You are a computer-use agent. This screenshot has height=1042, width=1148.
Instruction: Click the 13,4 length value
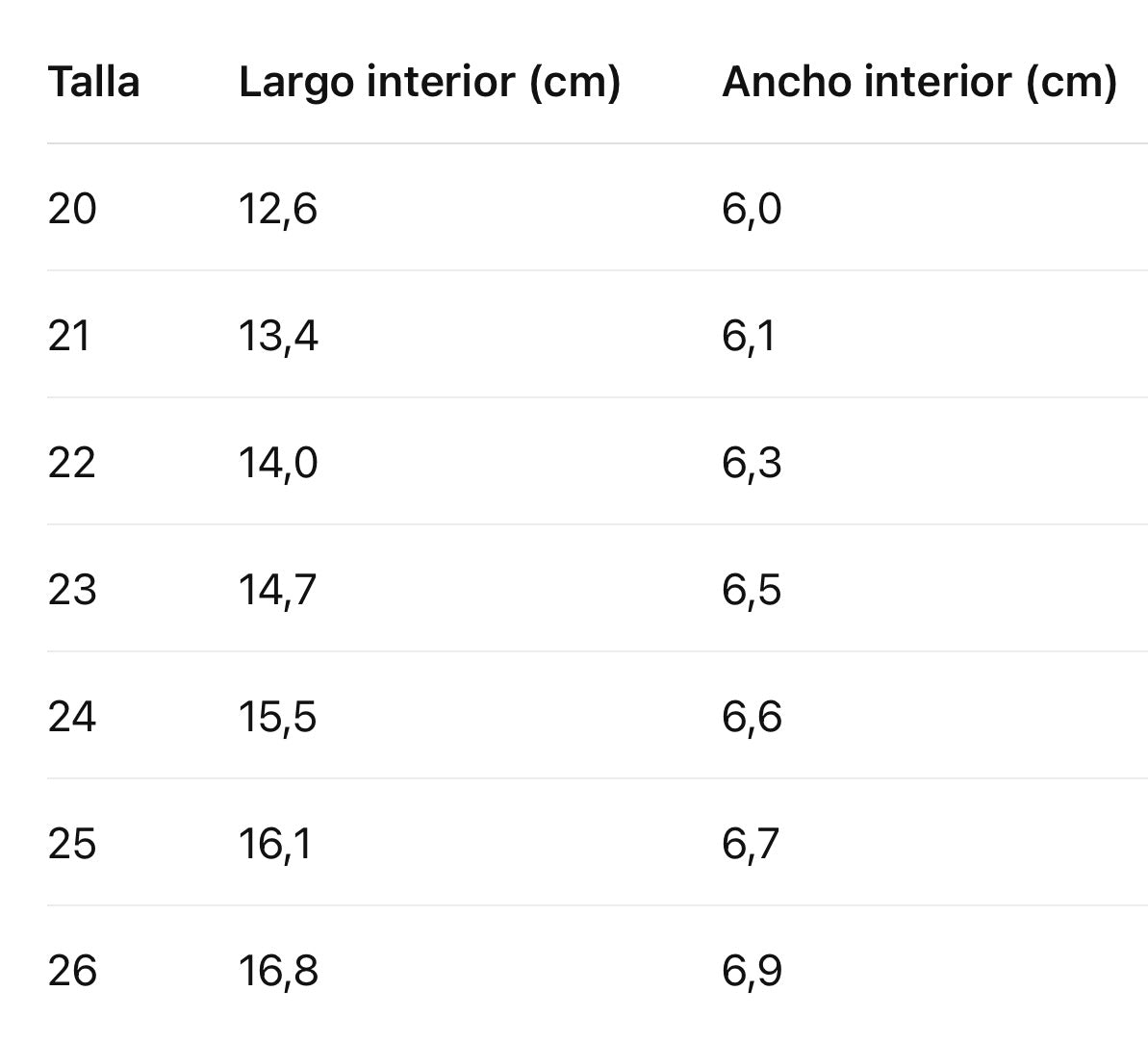(x=278, y=337)
